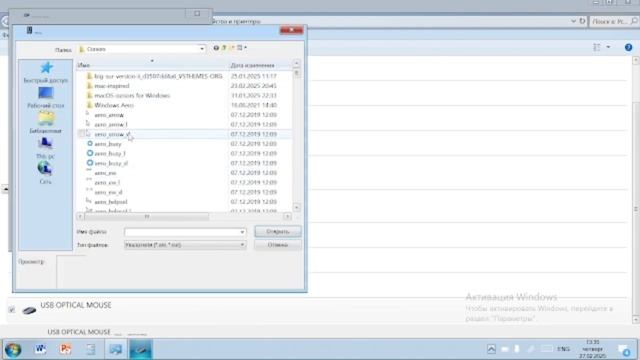The image size is (640, 360).
Task: Open the mac-inspired folder
Action: [111, 86]
